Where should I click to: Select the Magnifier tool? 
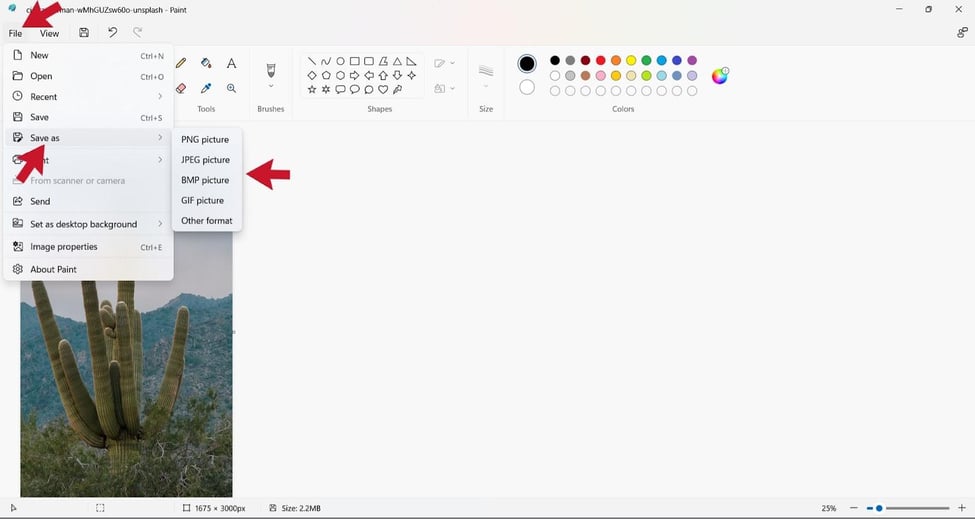(231, 88)
